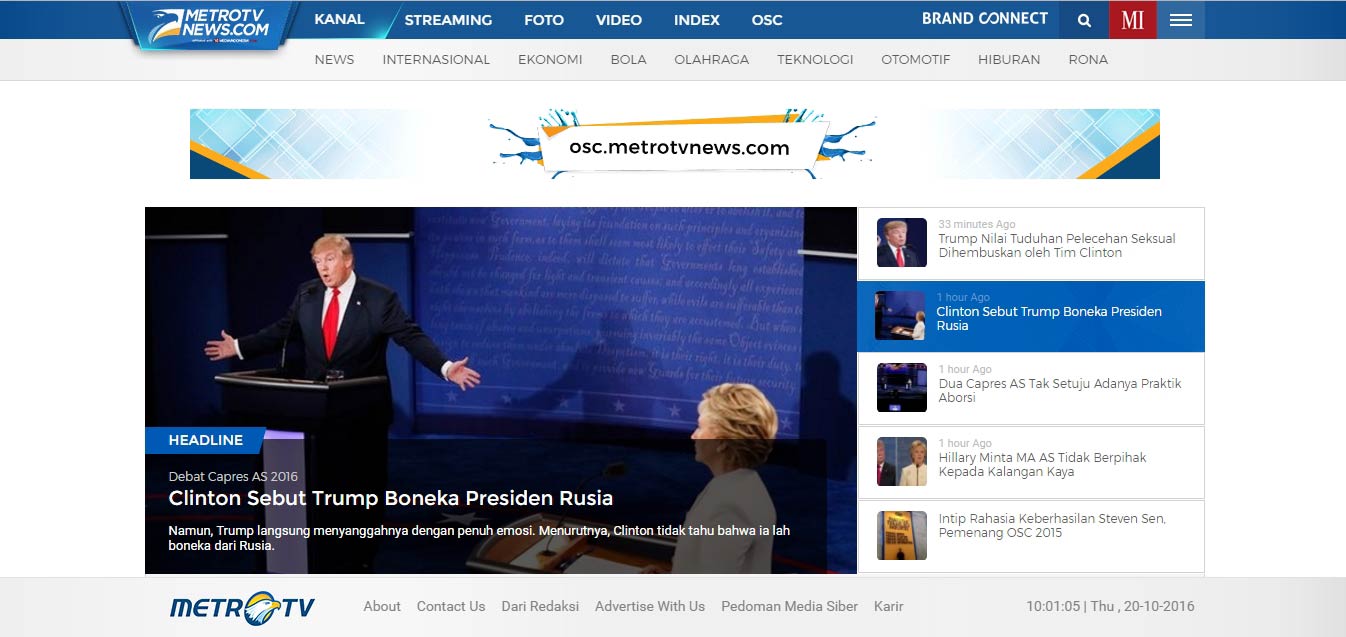Go to the VIDEO section
Viewport: 1346px width, 637px height.
(x=619, y=20)
